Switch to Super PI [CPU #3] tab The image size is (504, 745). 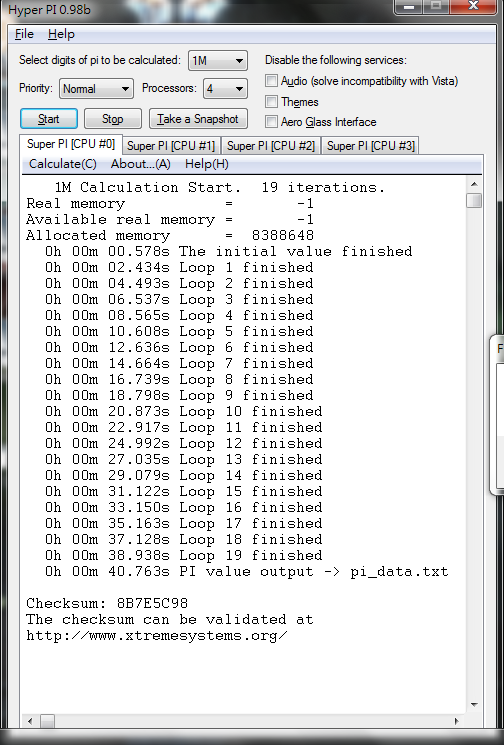[x=371, y=145]
